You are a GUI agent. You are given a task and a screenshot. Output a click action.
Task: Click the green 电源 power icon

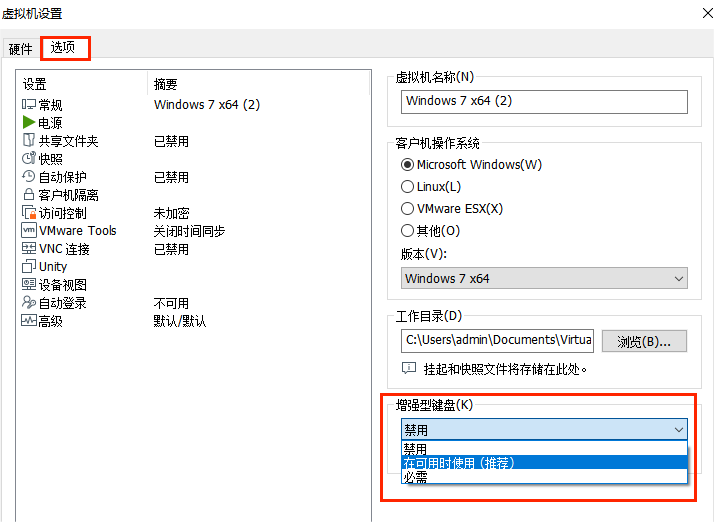point(29,123)
